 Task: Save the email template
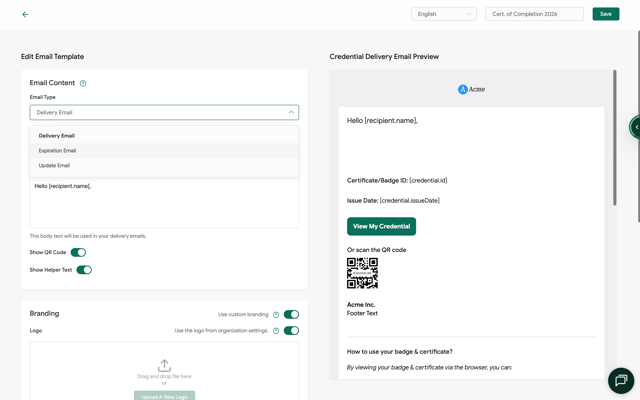[606, 14]
